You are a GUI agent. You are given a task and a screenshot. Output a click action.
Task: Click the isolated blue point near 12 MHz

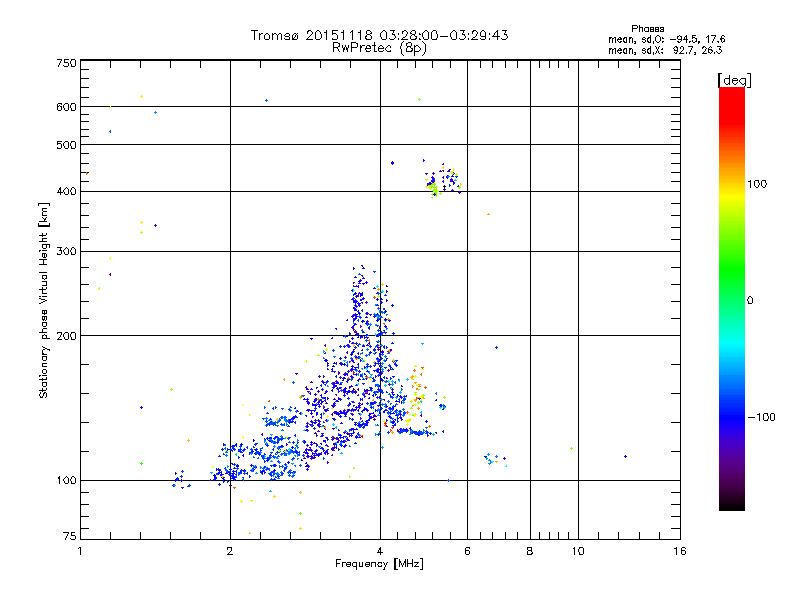tap(626, 457)
